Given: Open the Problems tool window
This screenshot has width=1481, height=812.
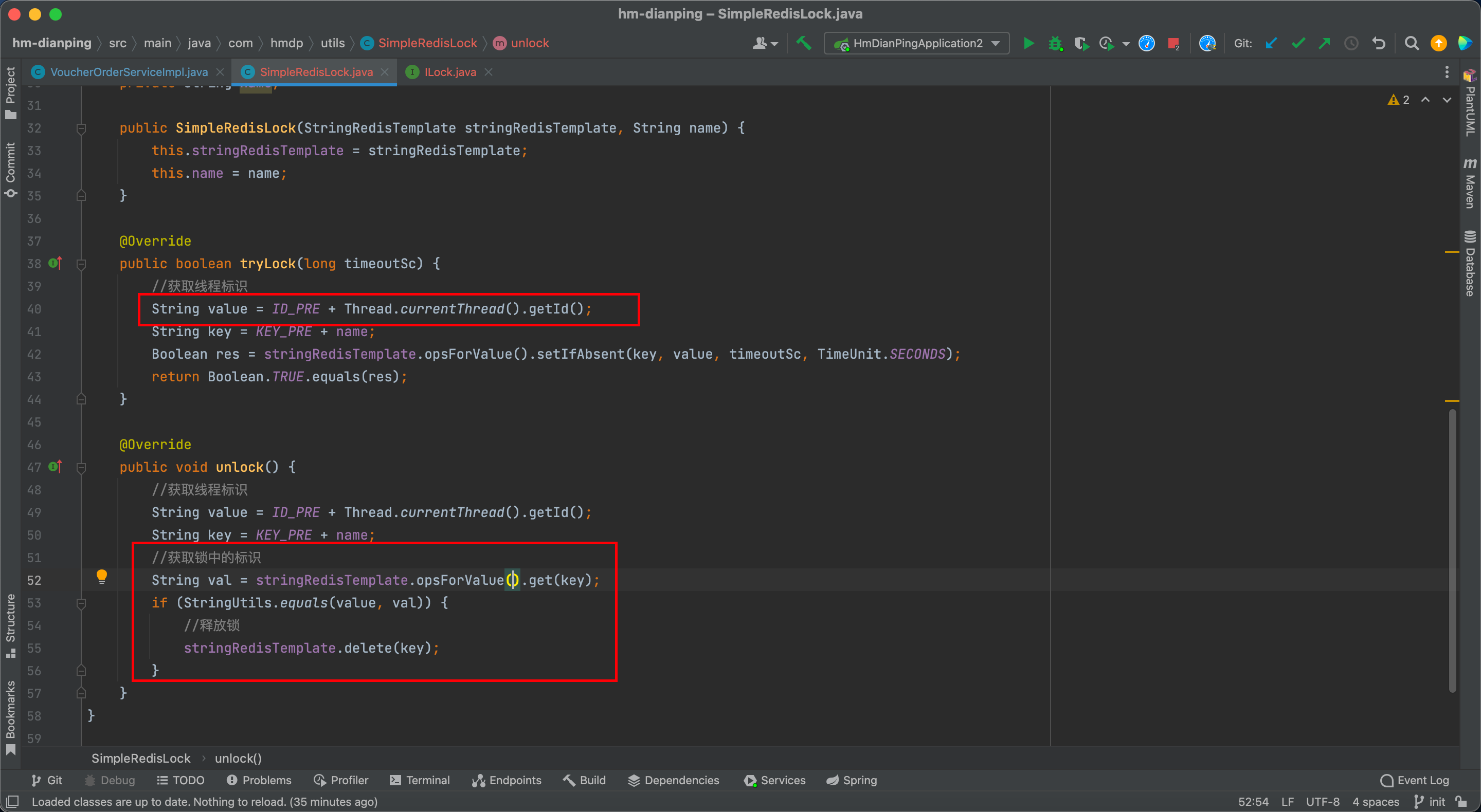Looking at the screenshot, I should [x=259, y=780].
